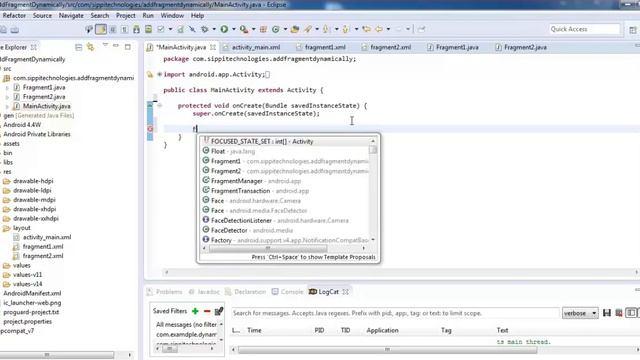Click the Android Virtual Device Manager icon
The image size is (640, 360).
[x=148, y=29]
